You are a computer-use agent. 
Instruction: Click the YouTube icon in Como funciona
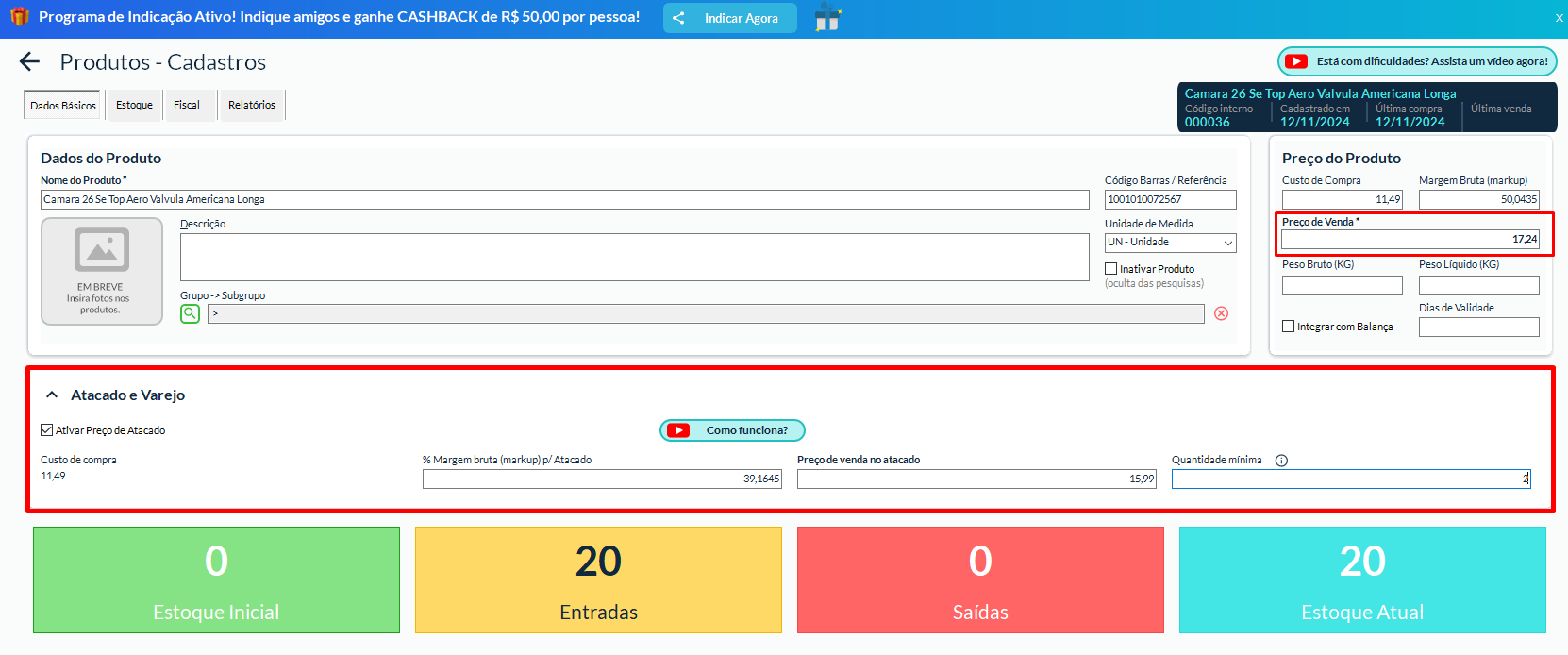[x=678, y=430]
